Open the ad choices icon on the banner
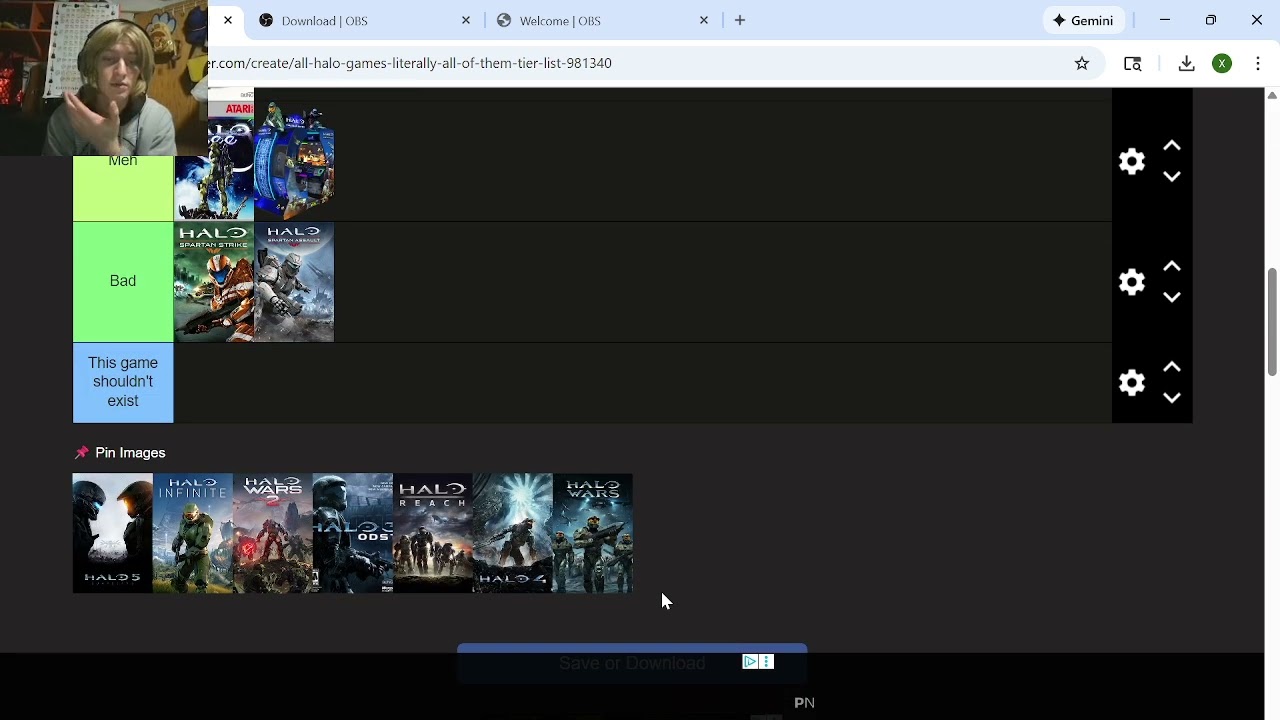This screenshot has width=1280, height=720. (x=749, y=662)
